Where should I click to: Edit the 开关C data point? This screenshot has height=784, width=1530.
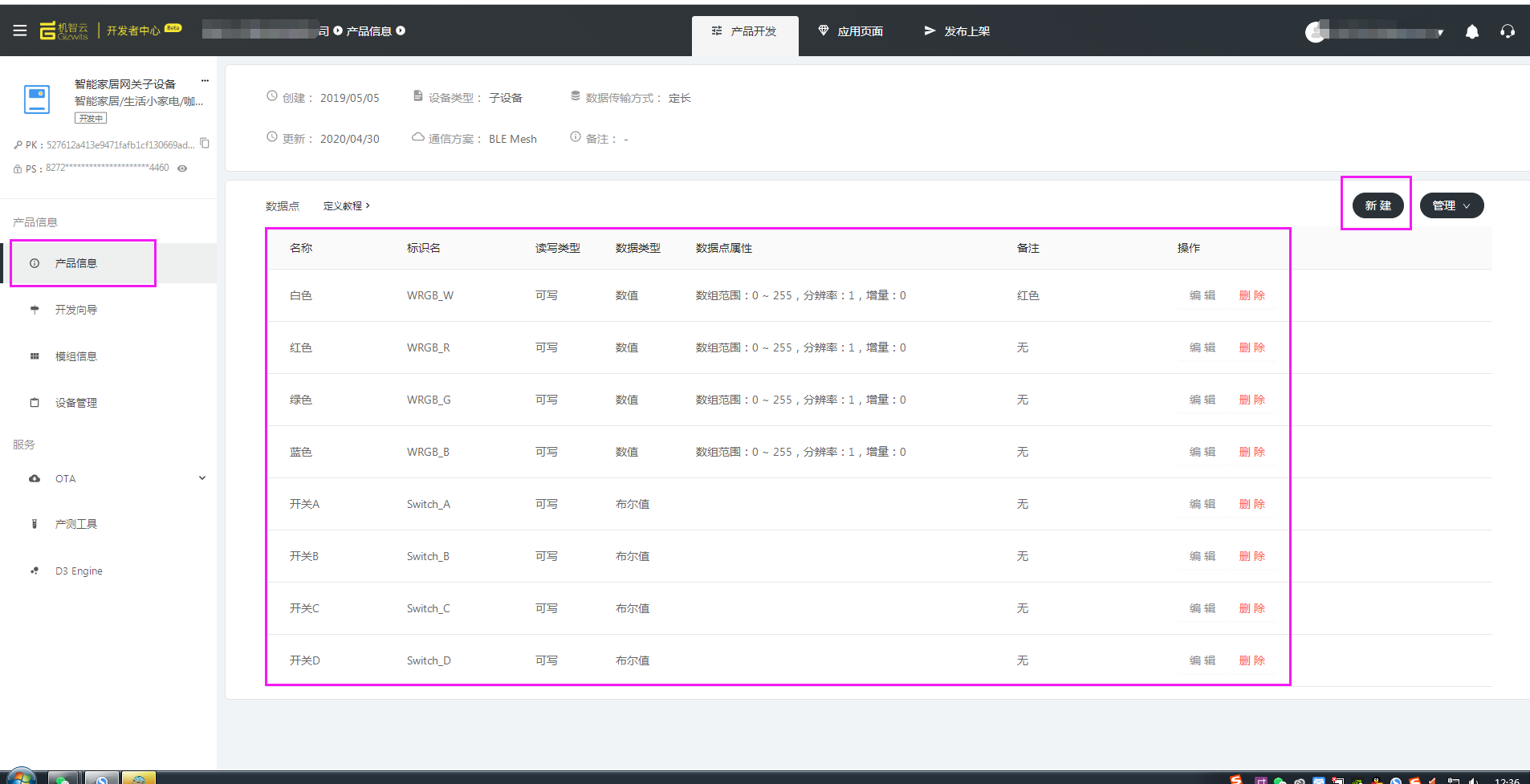click(1202, 608)
